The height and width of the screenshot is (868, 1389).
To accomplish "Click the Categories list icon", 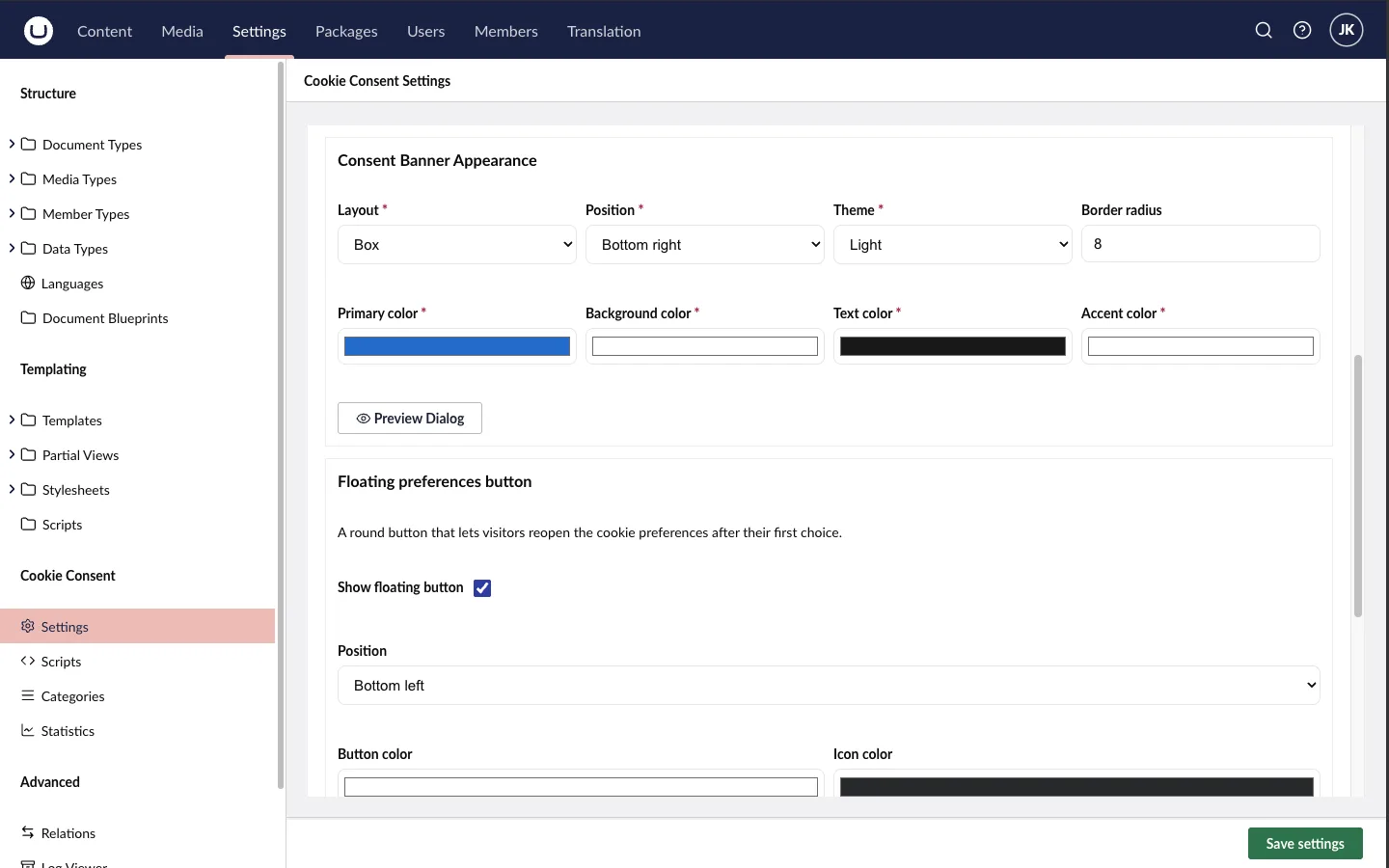I will point(28,695).
